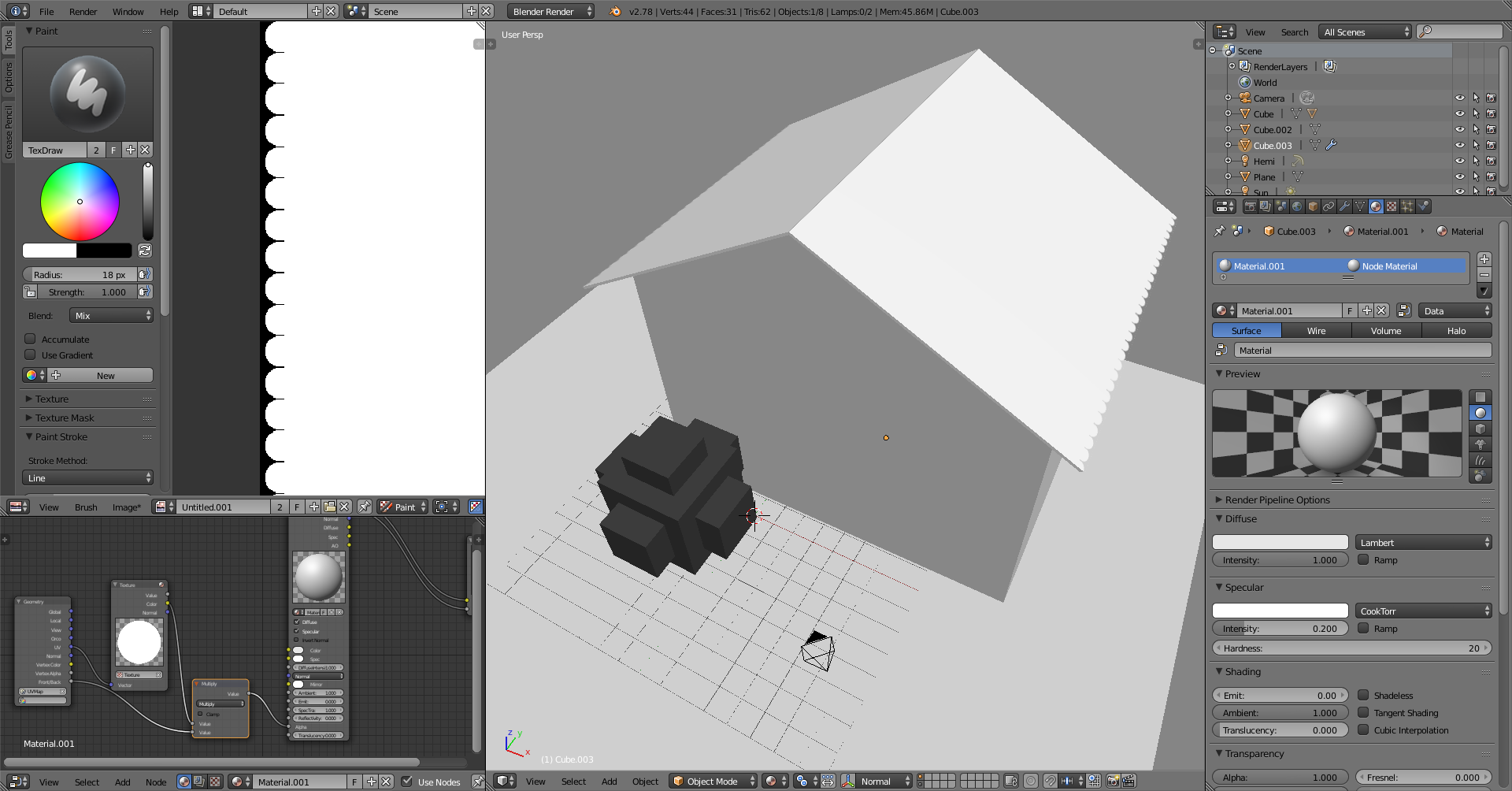
Task: Switch to the Wire material type tab
Action: coord(1316,330)
